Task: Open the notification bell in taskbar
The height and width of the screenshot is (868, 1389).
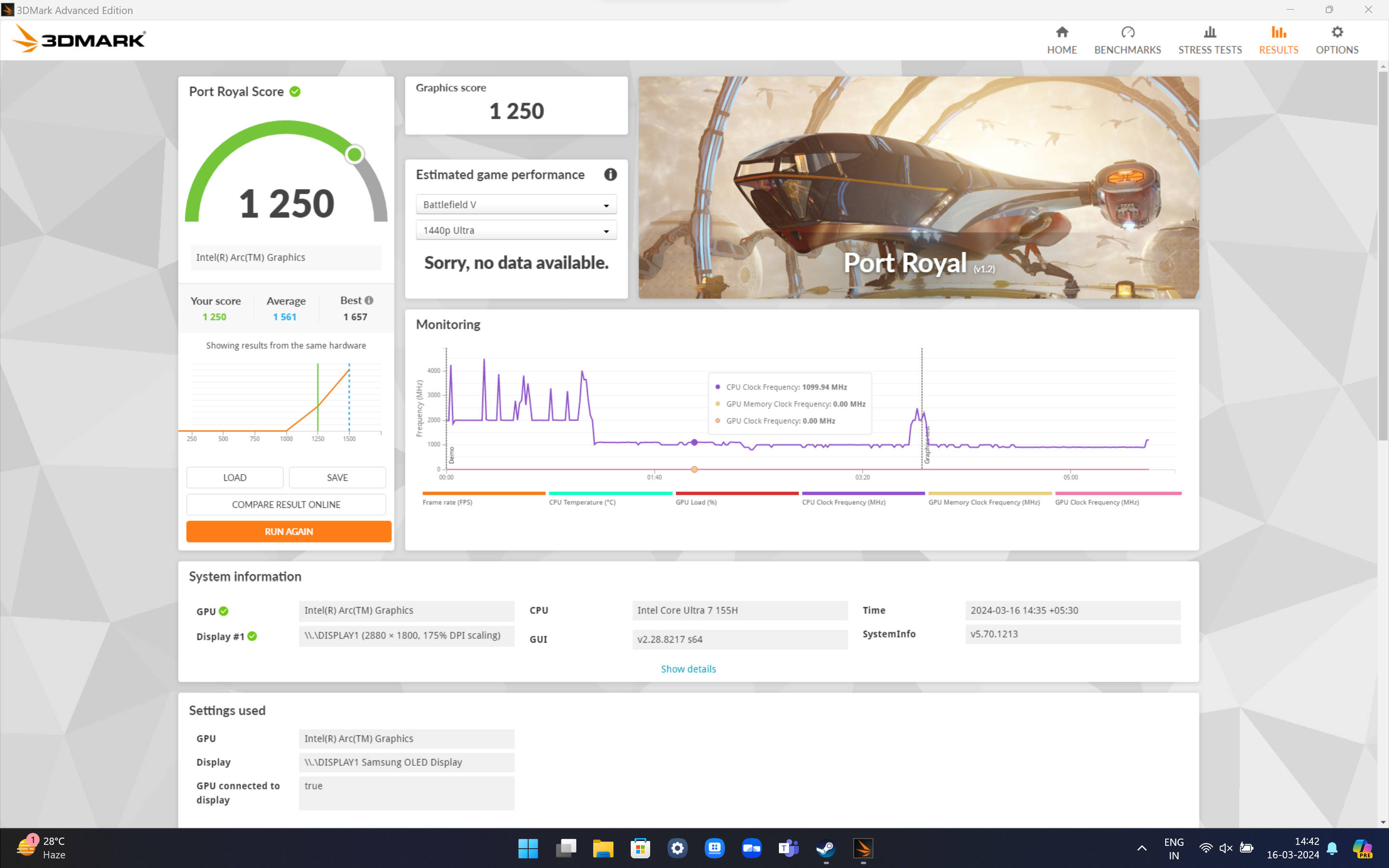Action: (1333, 848)
